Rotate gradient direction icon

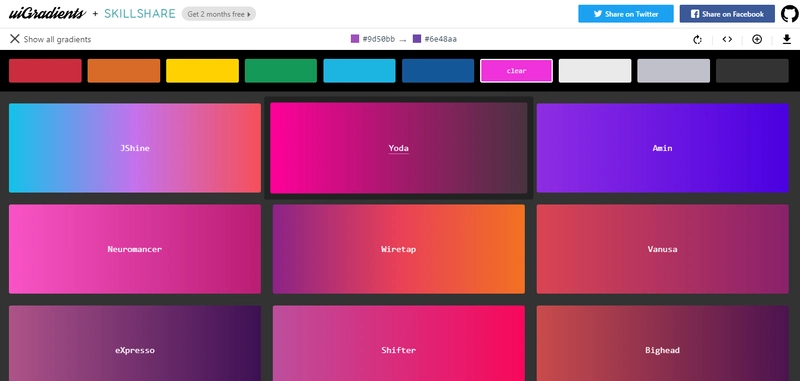click(x=697, y=39)
